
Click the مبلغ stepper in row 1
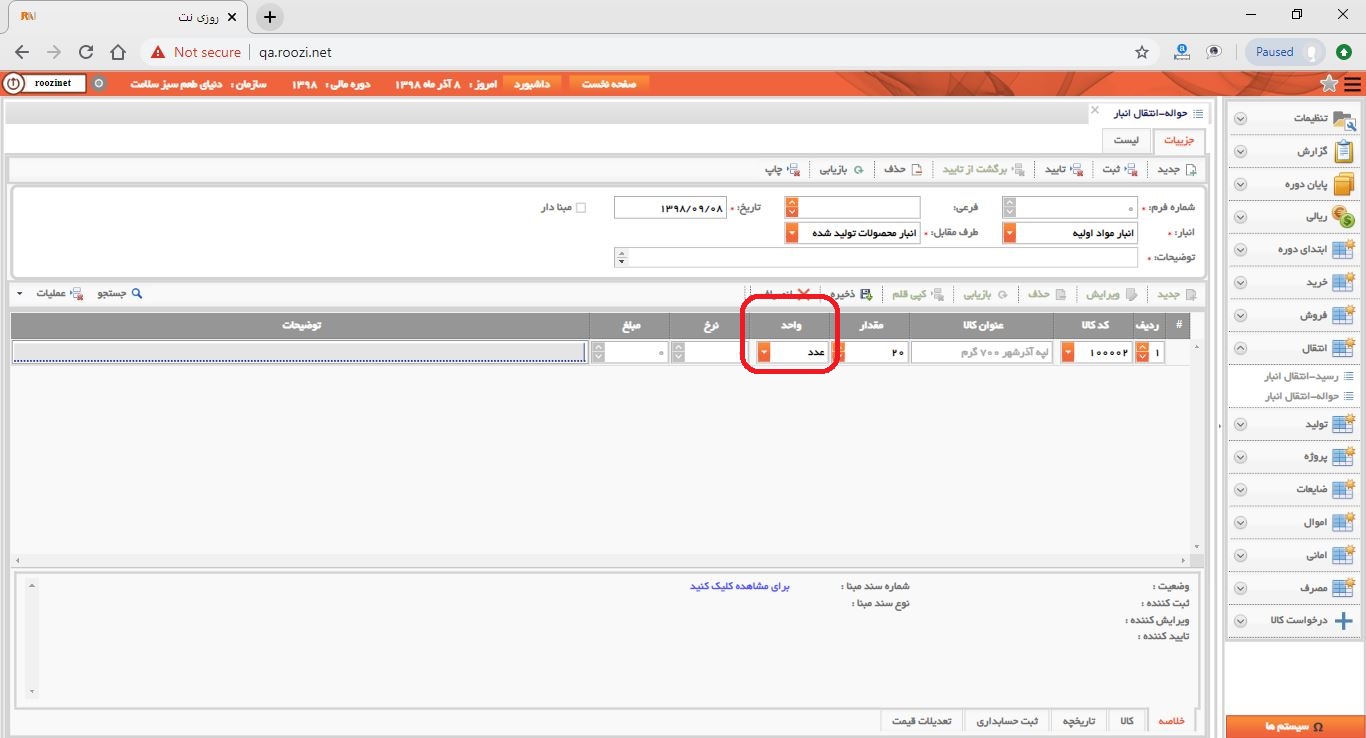pyautogui.click(x=599, y=352)
